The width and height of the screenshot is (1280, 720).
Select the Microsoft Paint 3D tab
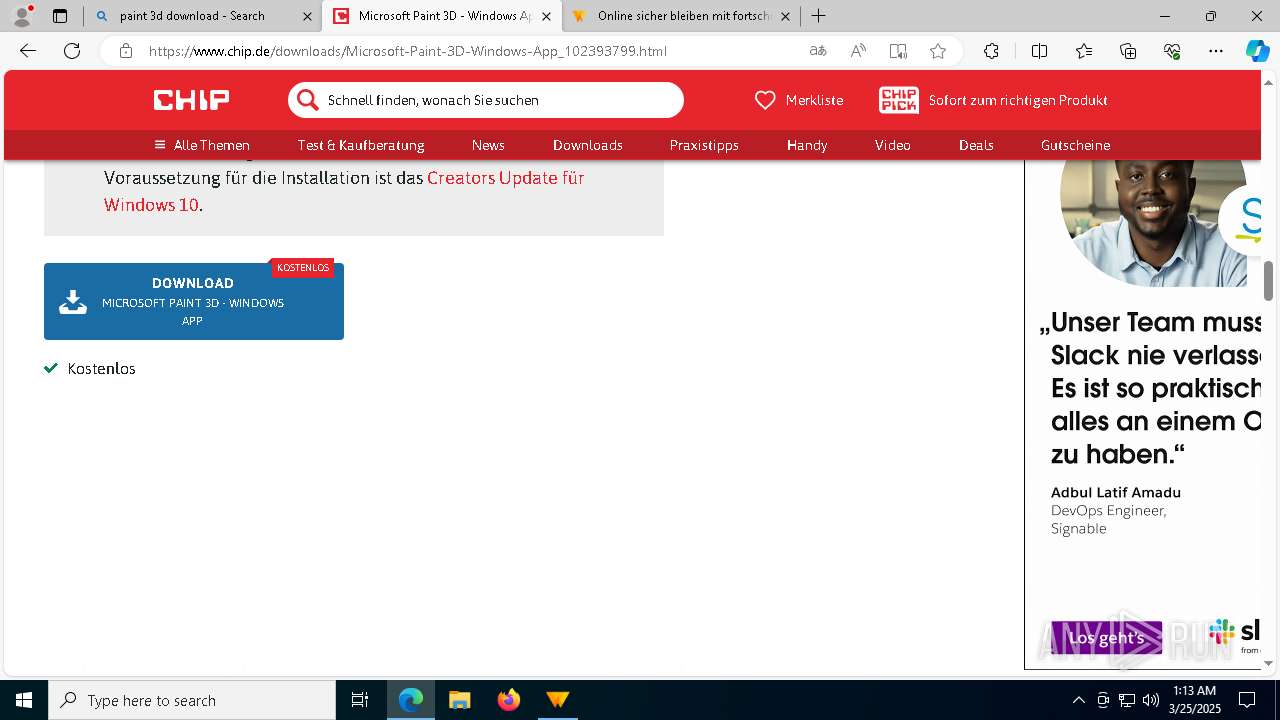442,16
